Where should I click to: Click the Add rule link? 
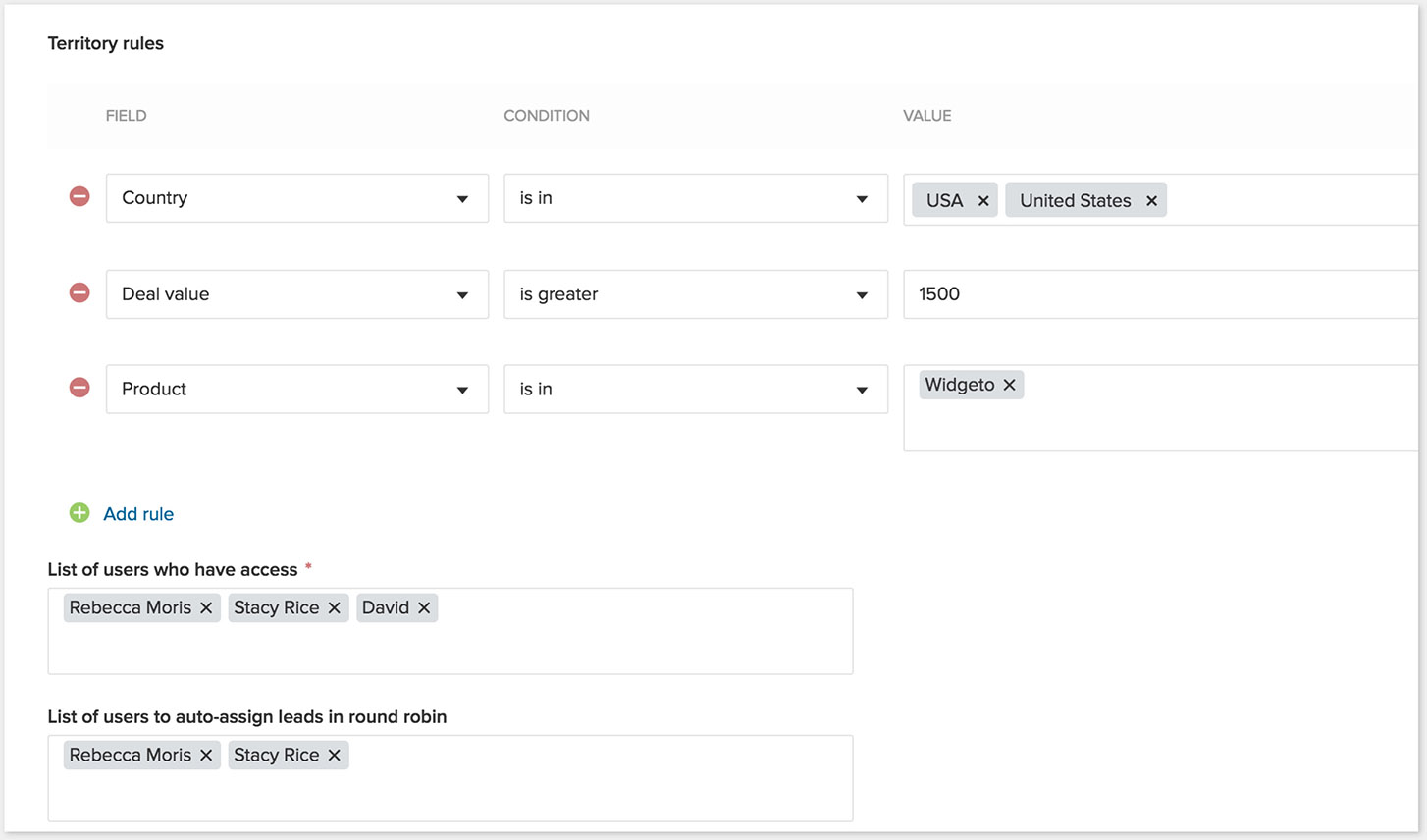pyautogui.click(x=138, y=514)
